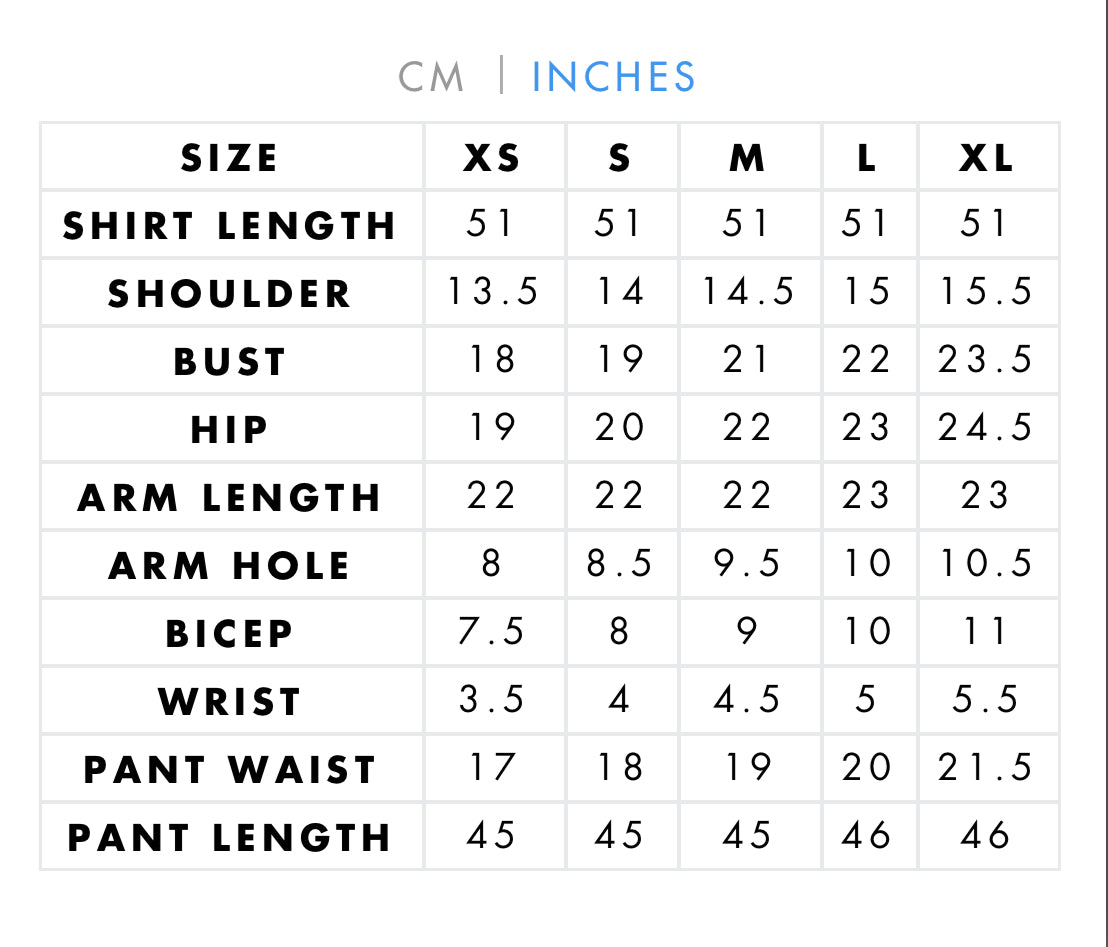Click the BUST row label
The image size is (1108, 947).
coord(230,362)
